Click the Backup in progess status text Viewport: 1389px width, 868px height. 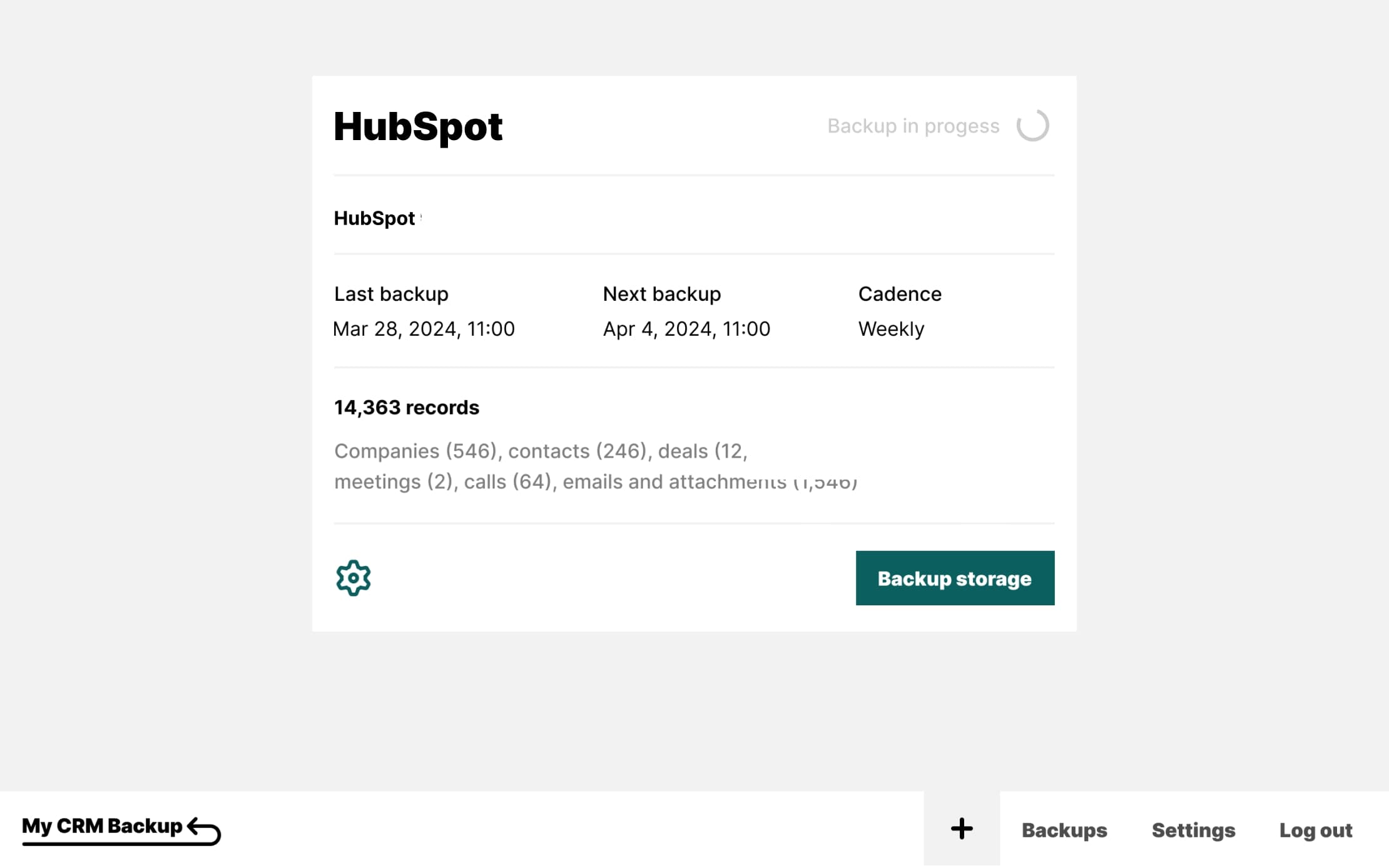pos(913,126)
